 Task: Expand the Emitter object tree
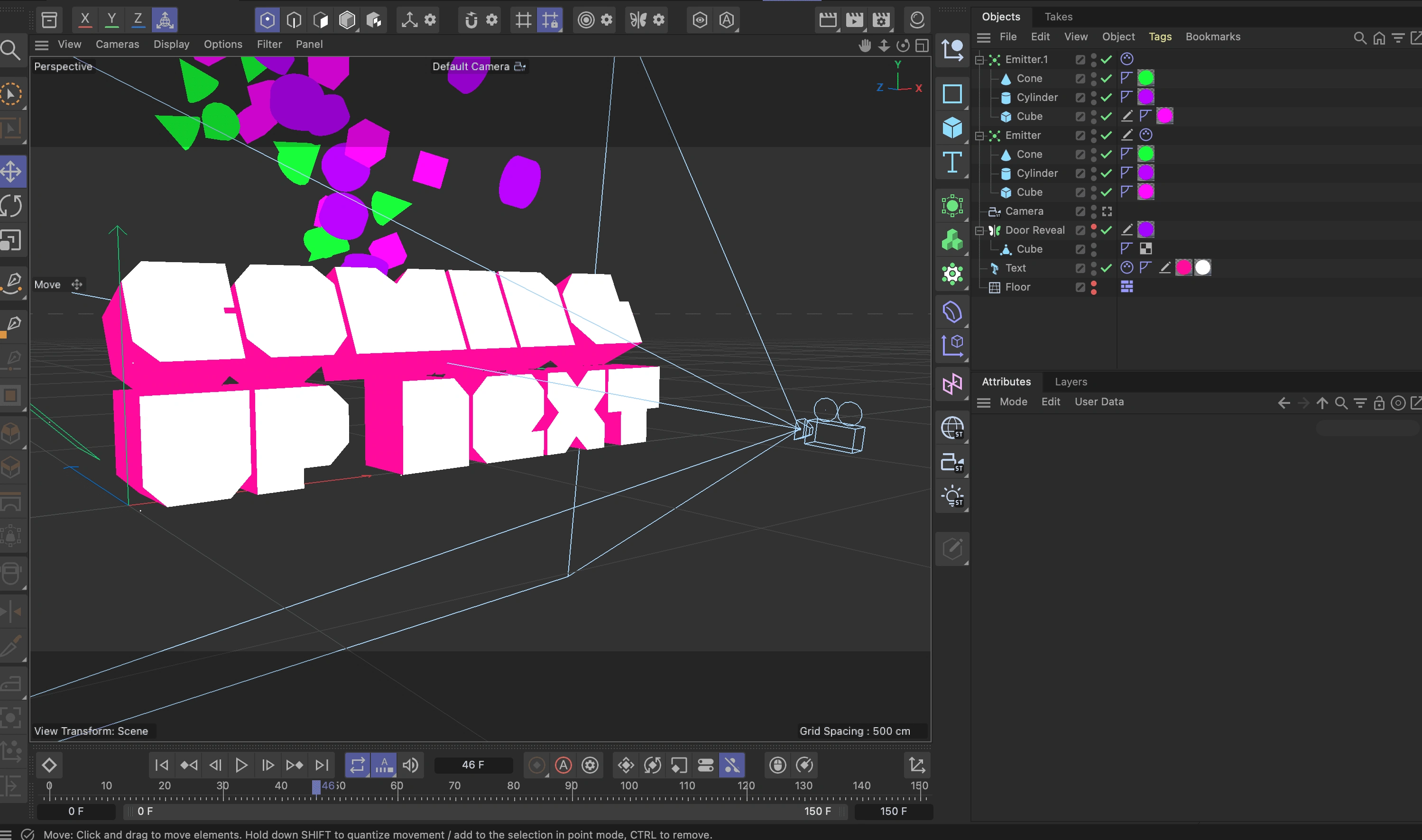980,135
